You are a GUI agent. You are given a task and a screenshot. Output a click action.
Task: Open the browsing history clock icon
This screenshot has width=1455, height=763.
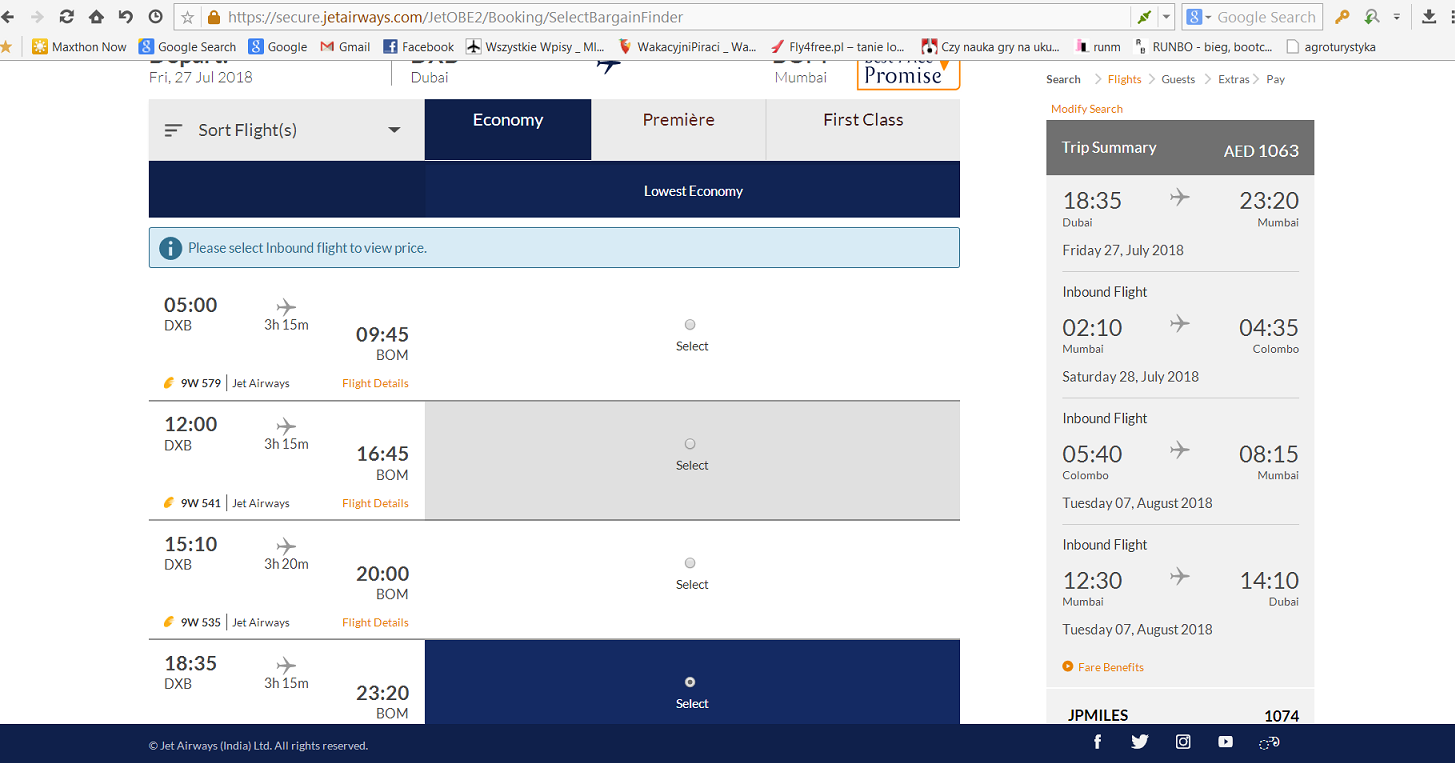pyautogui.click(x=155, y=17)
